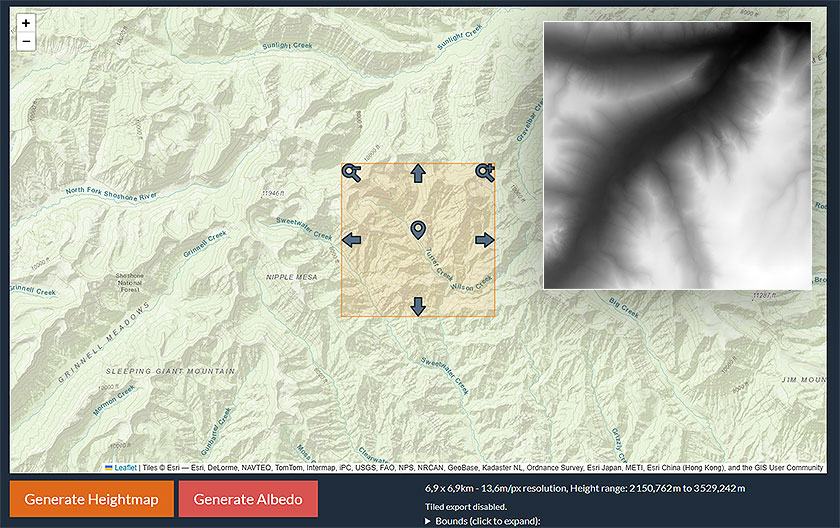The image size is (840, 528).
Task: Open the Leaflet attribution link
Action: tap(125, 468)
